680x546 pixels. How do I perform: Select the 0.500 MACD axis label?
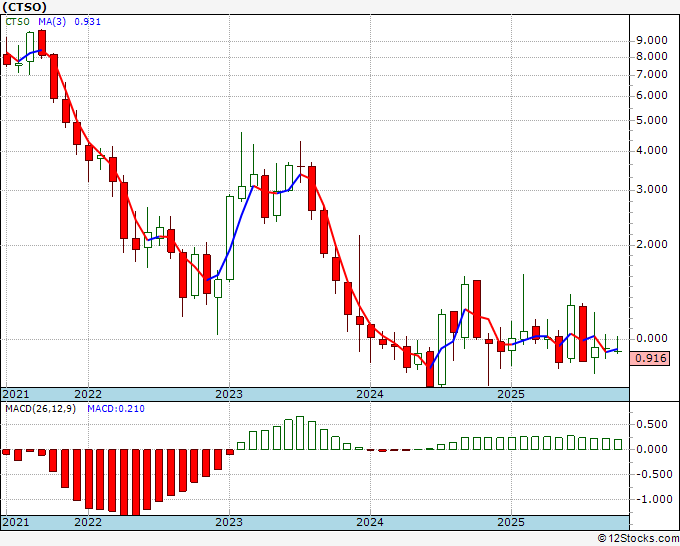pos(651,424)
